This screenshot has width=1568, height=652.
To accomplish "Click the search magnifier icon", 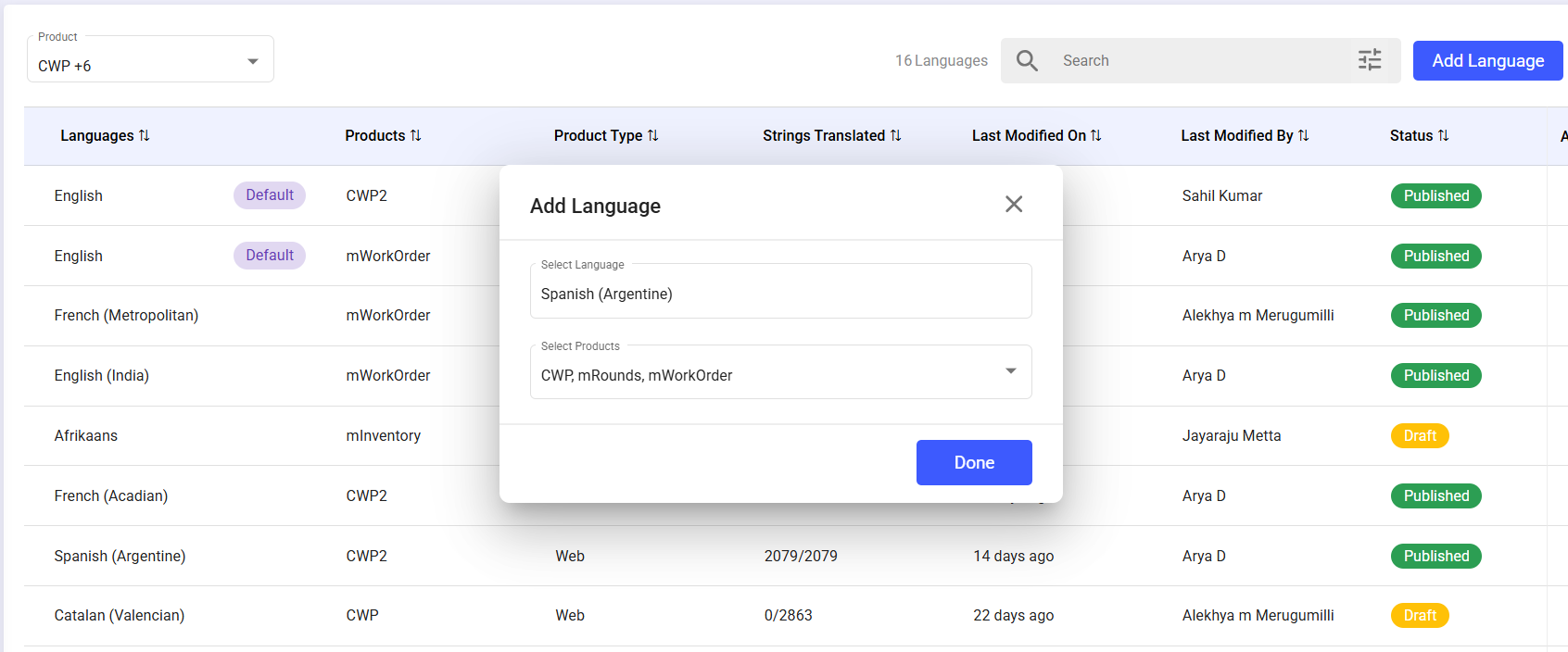I will [x=1027, y=61].
